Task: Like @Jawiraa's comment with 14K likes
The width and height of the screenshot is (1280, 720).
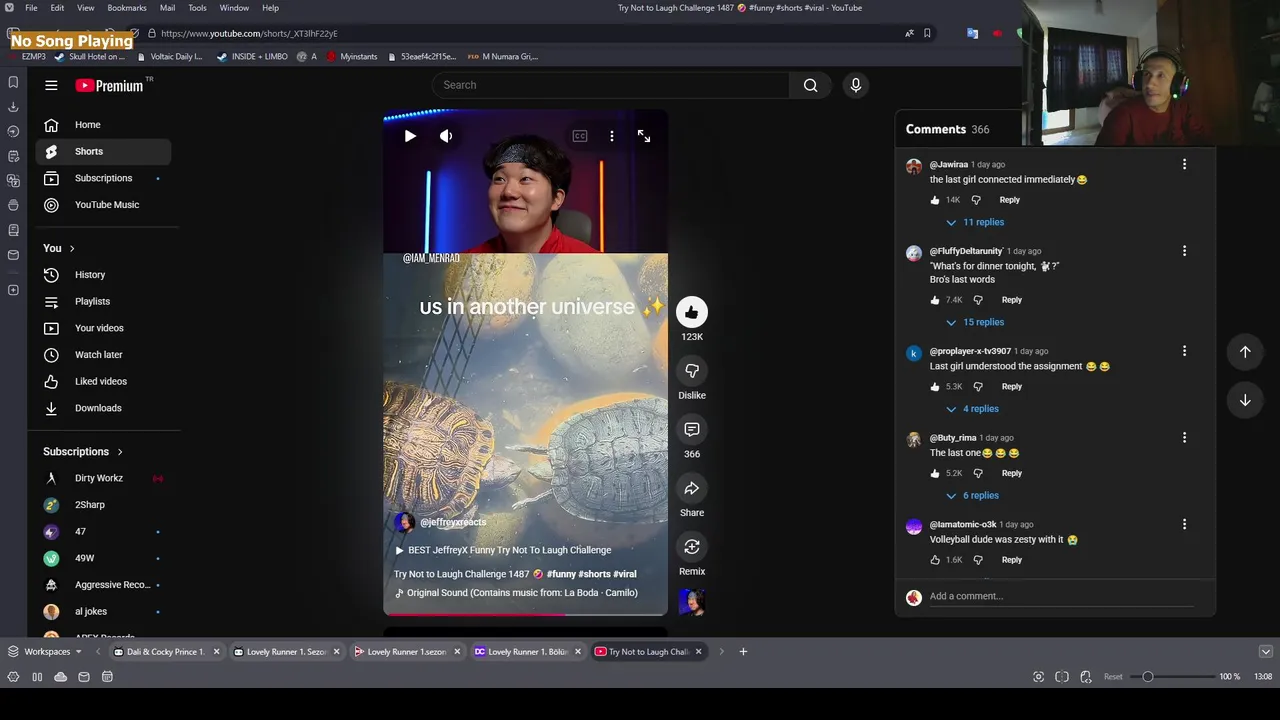Action: tap(936, 200)
